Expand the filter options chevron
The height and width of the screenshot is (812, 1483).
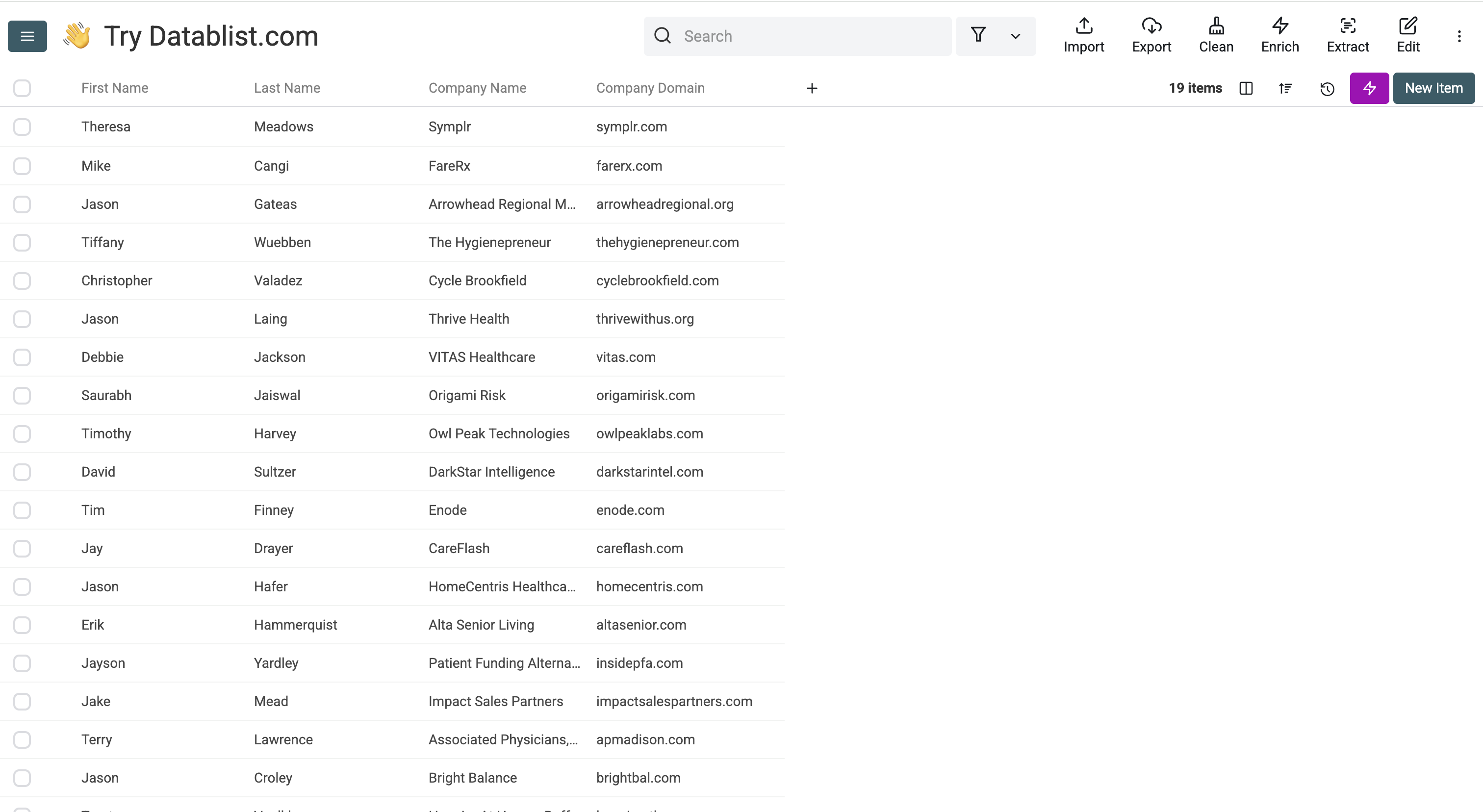tap(1016, 36)
